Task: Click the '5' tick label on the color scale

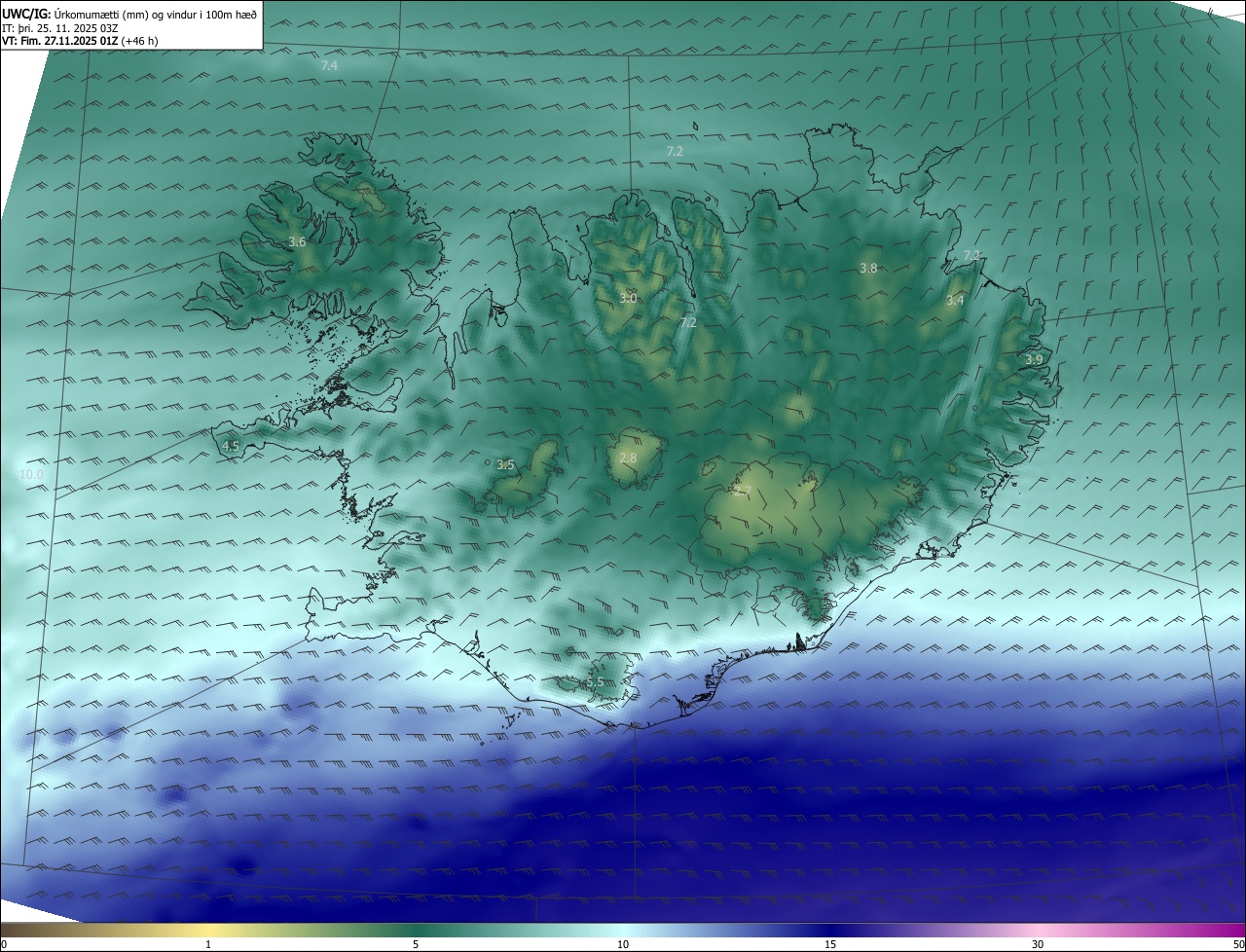Action: pos(416,944)
